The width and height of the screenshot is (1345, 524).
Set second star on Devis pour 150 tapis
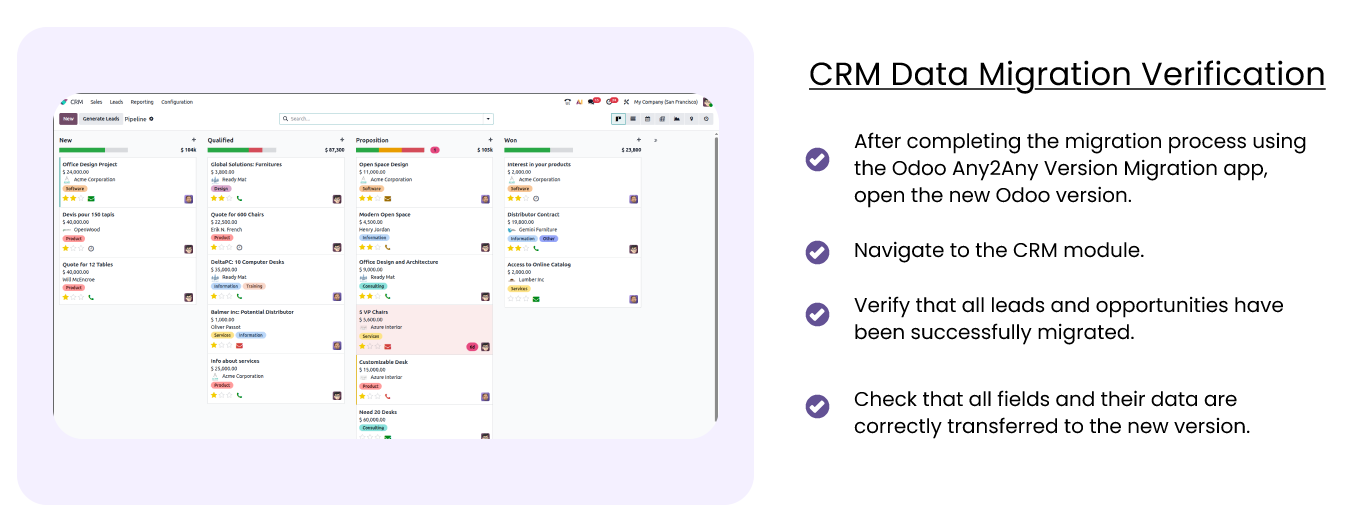click(x=73, y=248)
